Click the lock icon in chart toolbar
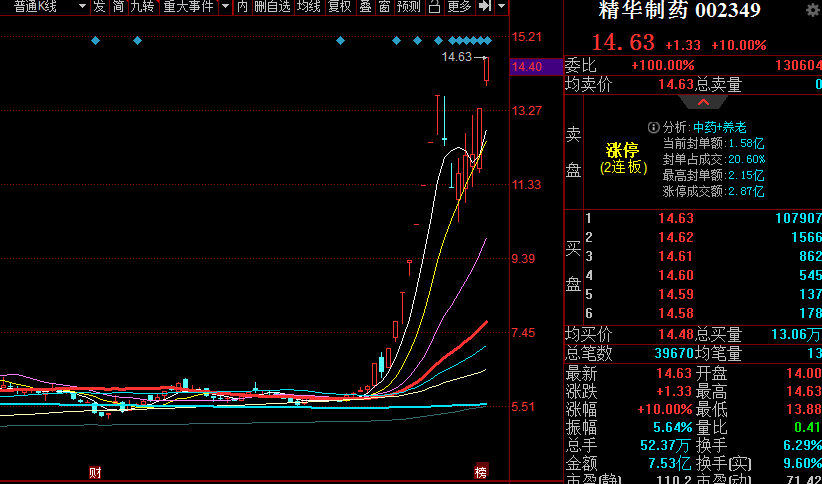822x484 pixels. pos(434,7)
